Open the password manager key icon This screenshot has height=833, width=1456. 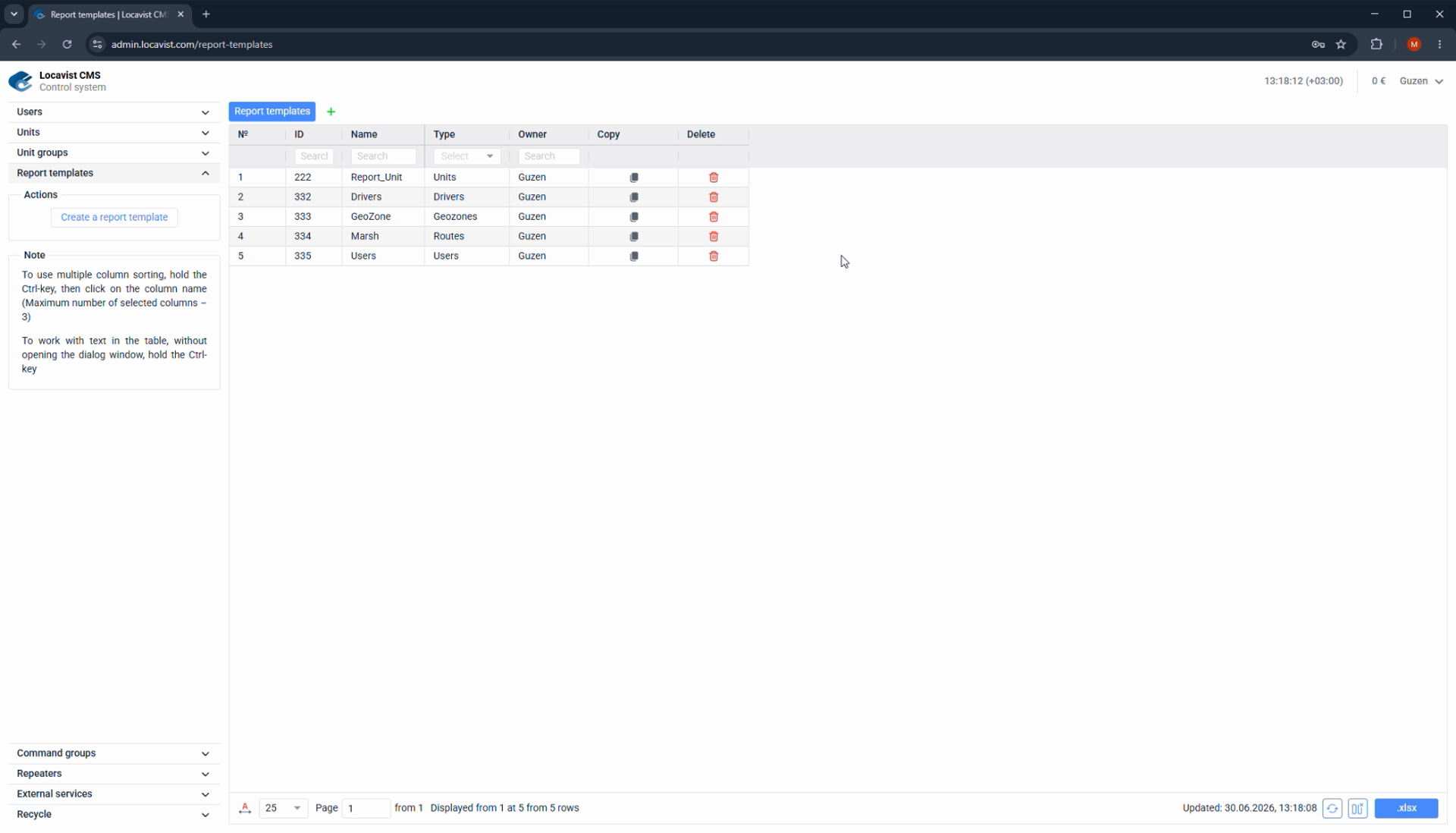click(1318, 45)
